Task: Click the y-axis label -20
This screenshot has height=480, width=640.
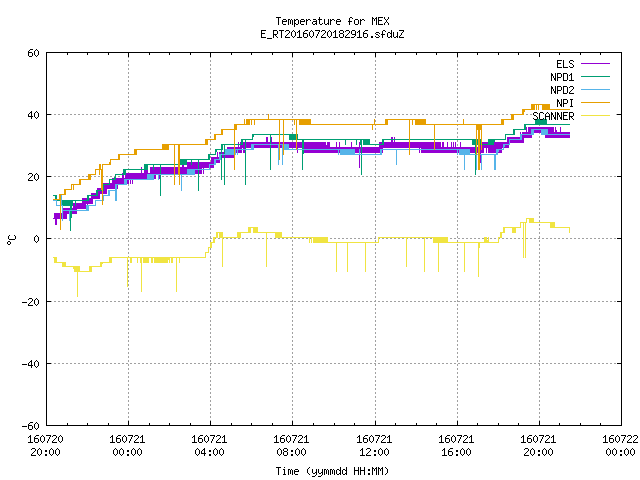Action: coord(31,302)
